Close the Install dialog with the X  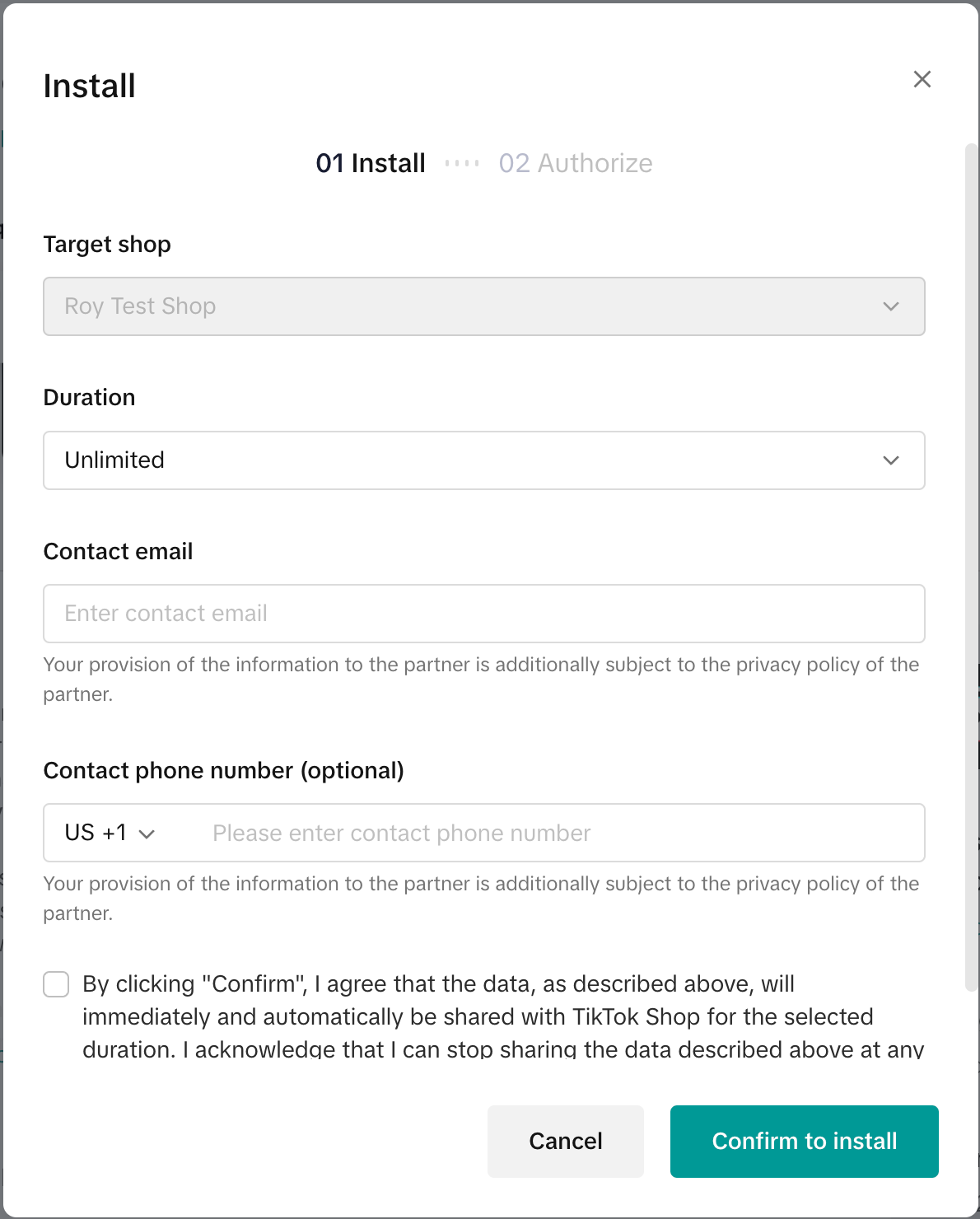tap(922, 79)
